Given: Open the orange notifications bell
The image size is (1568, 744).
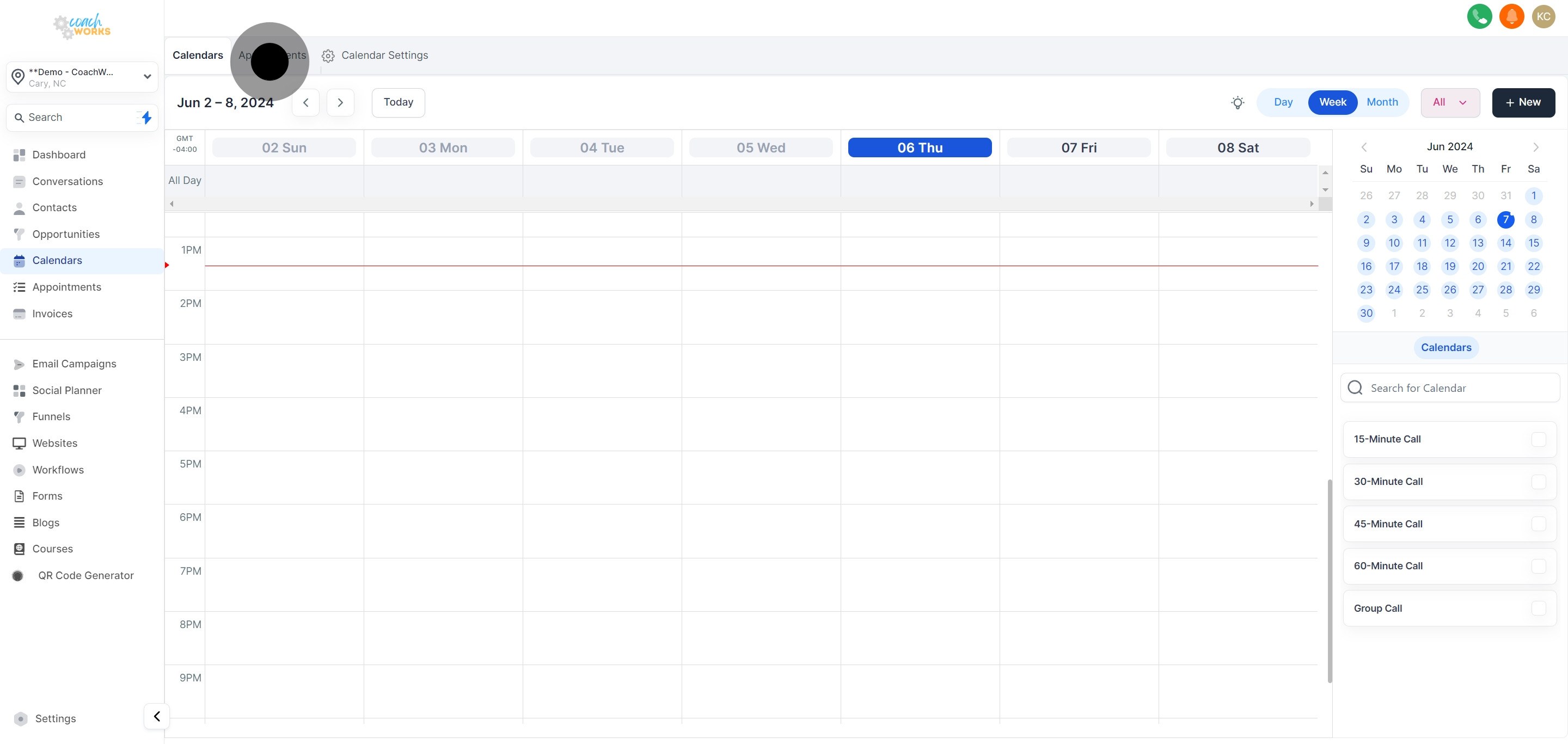Looking at the screenshot, I should [1511, 16].
